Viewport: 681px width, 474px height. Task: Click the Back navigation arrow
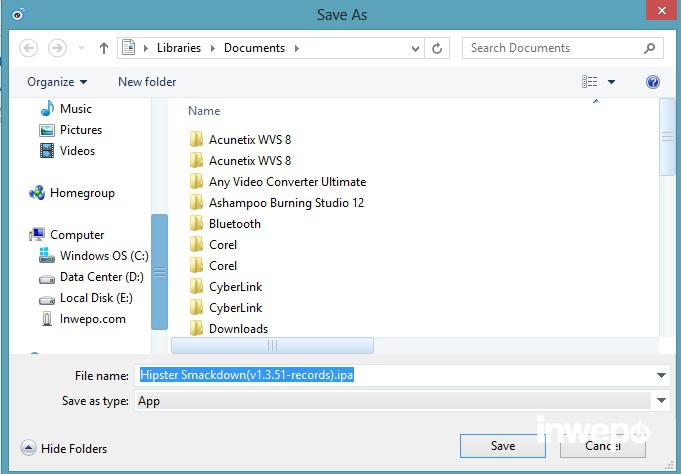(x=28, y=48)
